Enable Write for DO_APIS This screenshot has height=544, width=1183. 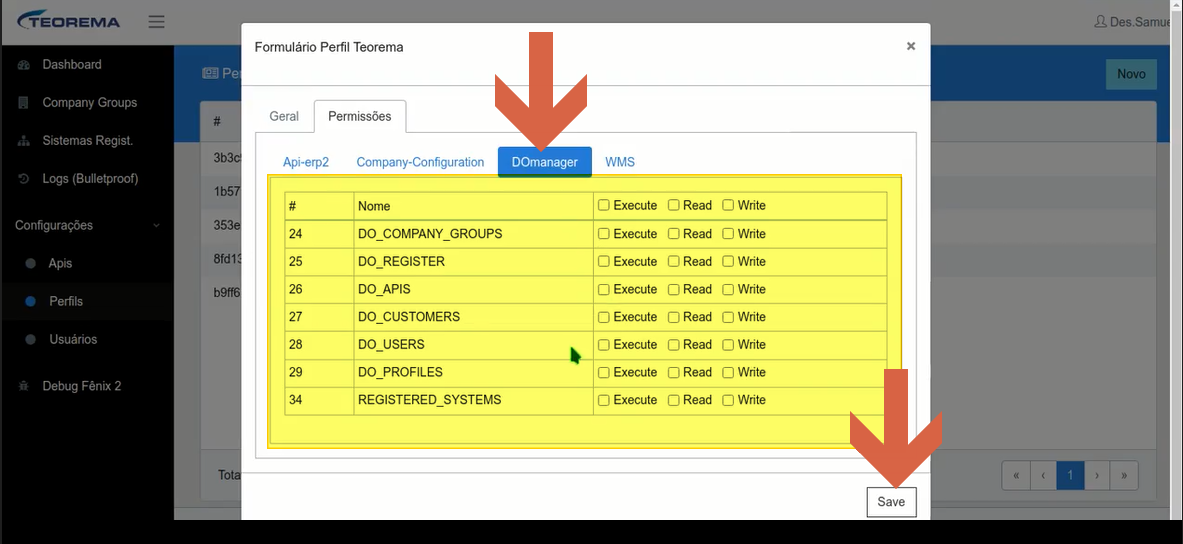pos(728,289)
